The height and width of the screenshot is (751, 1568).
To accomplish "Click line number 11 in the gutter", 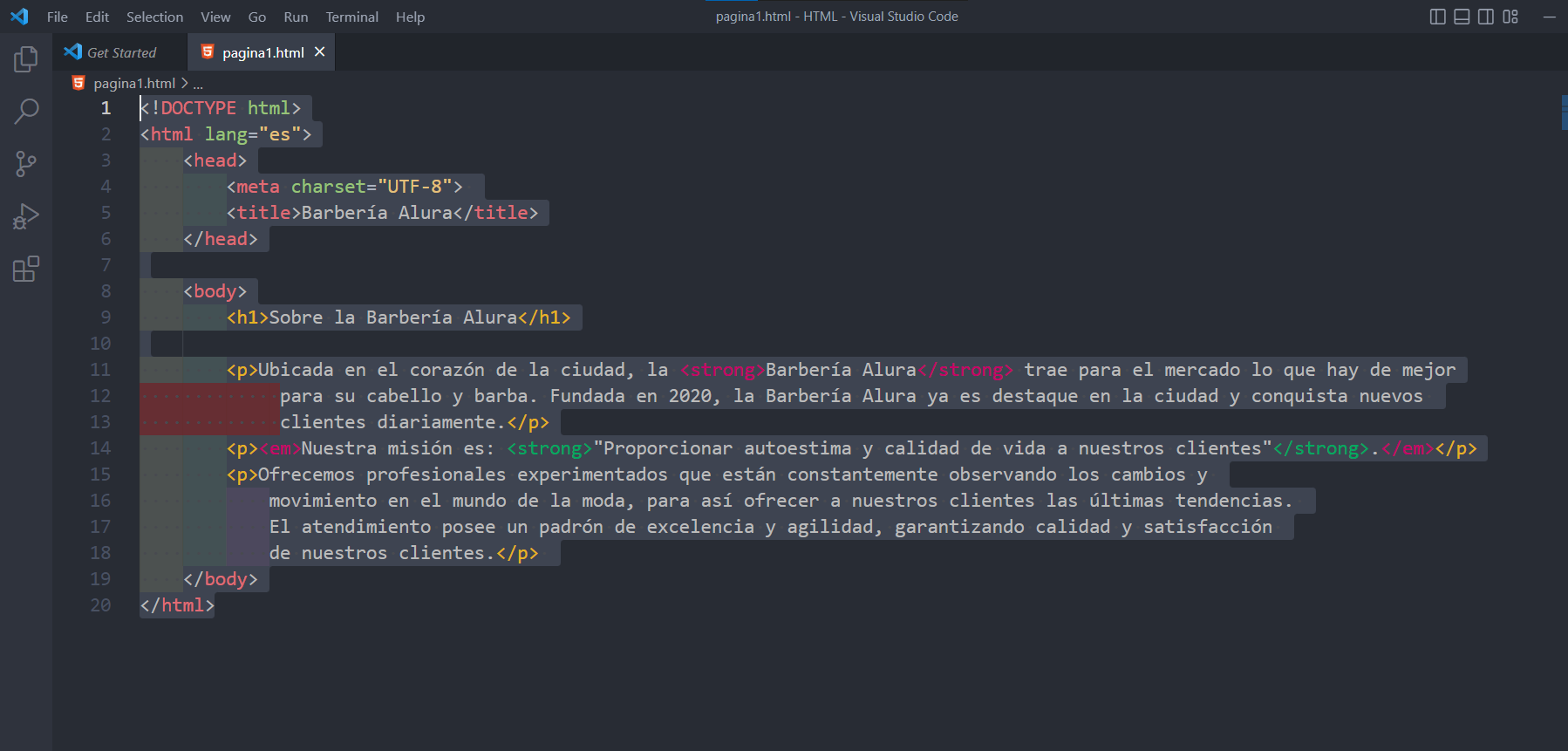I will [100, 370].
